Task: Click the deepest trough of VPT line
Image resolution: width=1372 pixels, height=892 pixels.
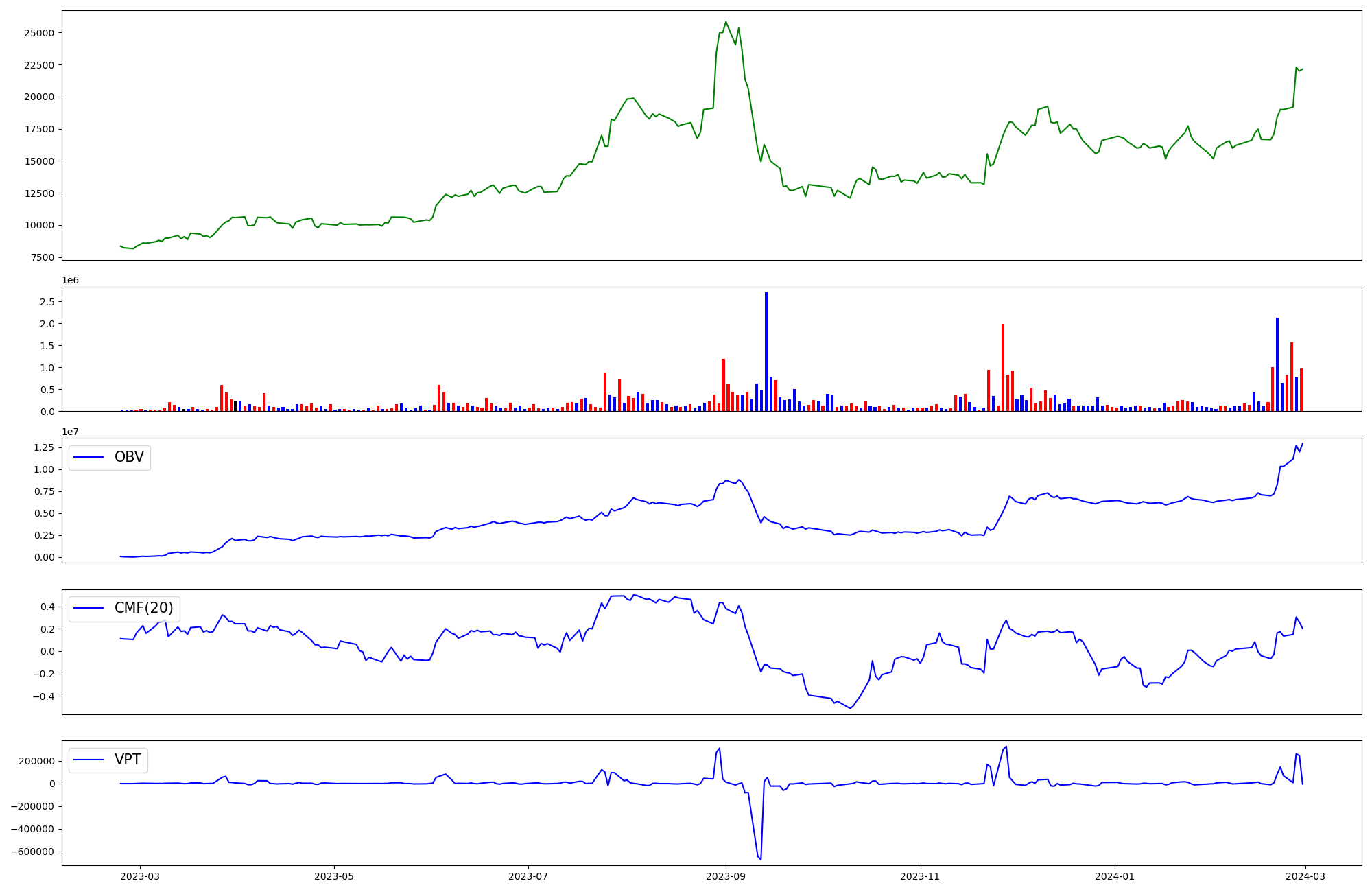Action: [761, 859]
